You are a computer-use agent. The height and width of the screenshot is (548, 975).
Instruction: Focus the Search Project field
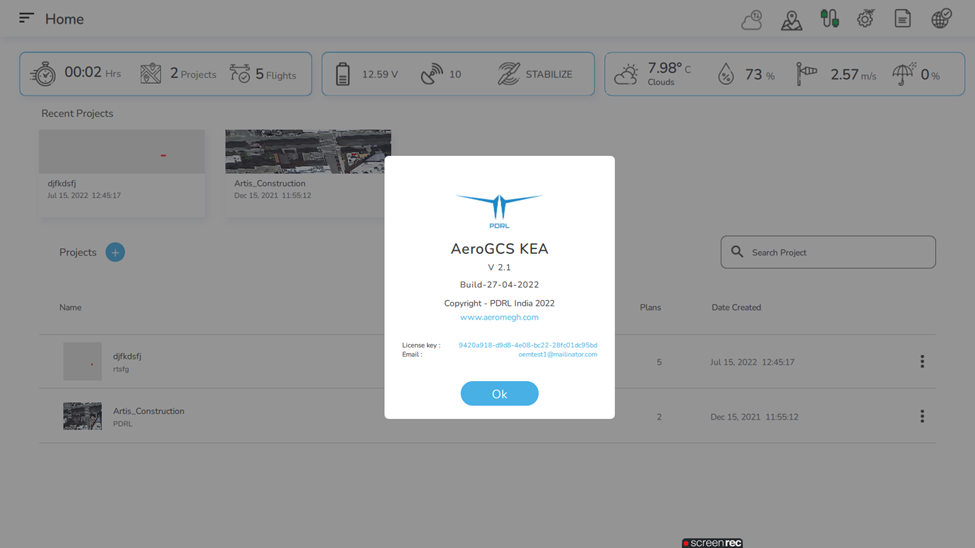pos(828,252)
